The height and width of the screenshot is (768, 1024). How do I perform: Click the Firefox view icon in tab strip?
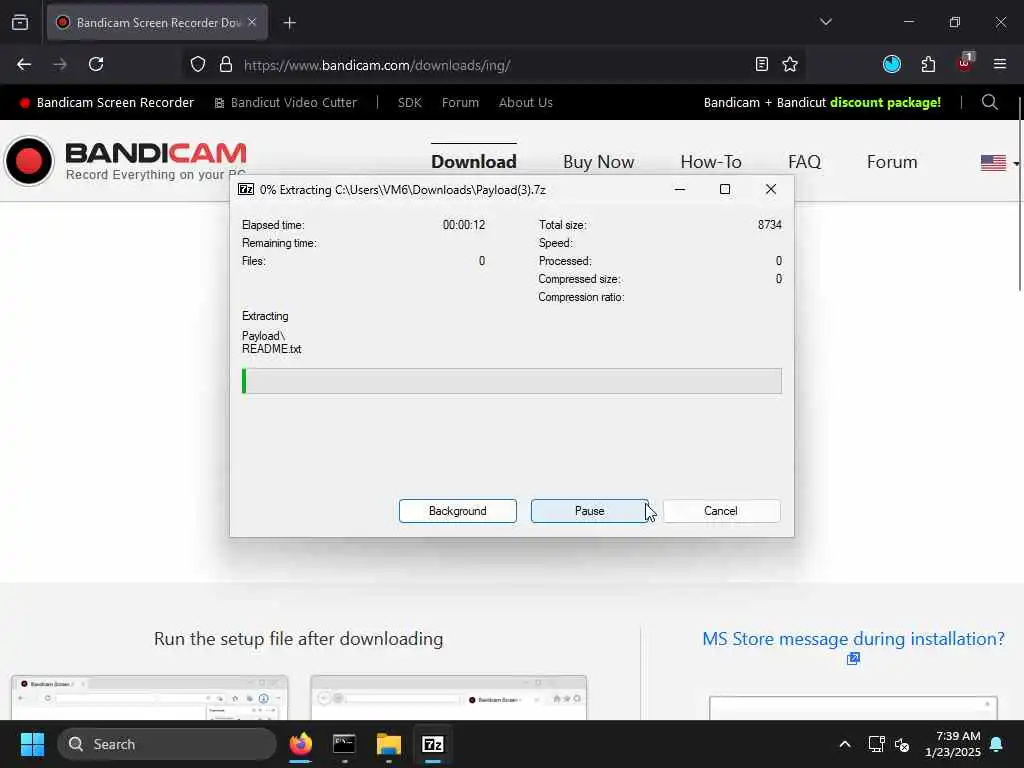(20, 22)
